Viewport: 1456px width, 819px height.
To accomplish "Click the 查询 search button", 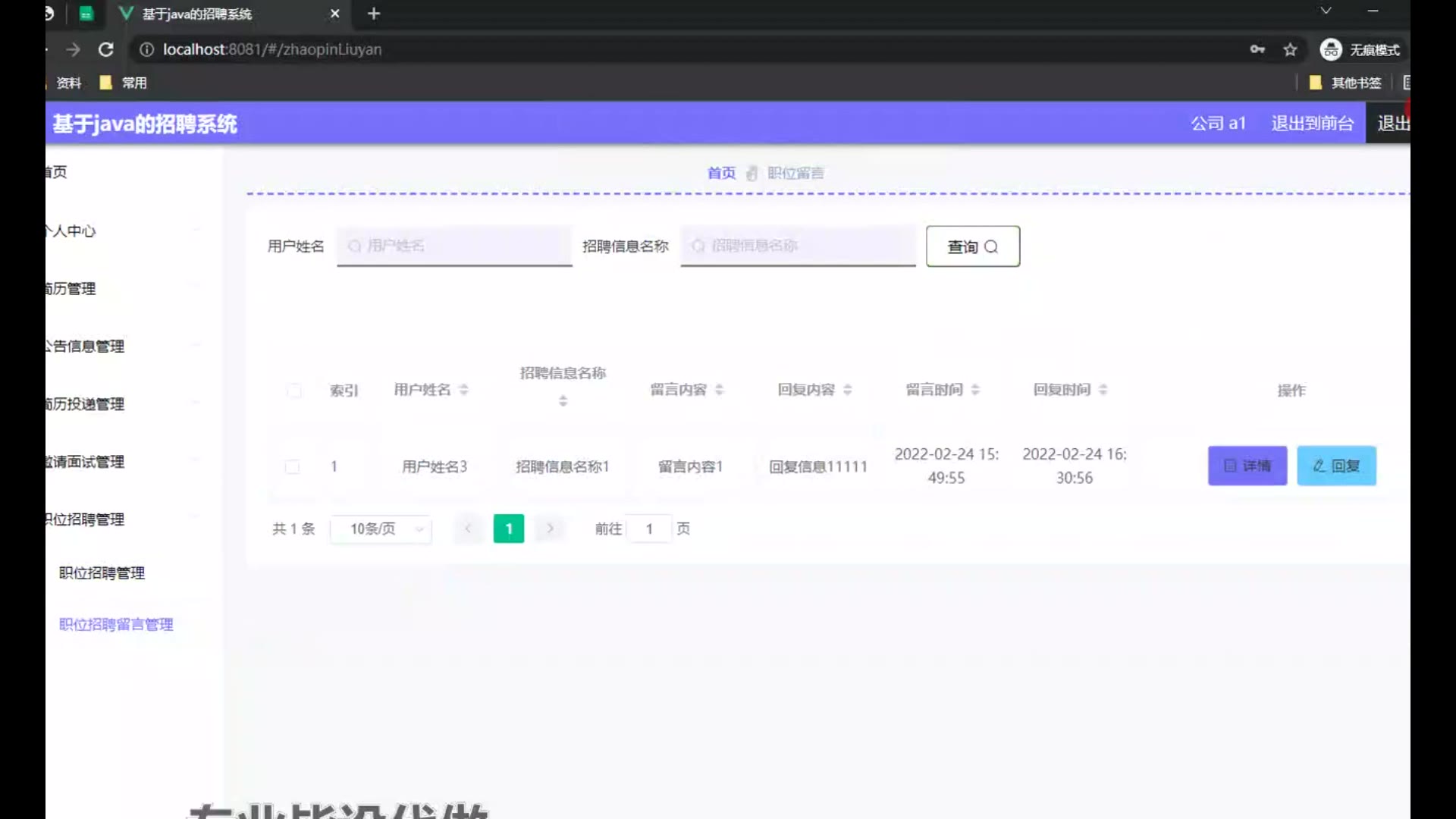I will 972,246.
